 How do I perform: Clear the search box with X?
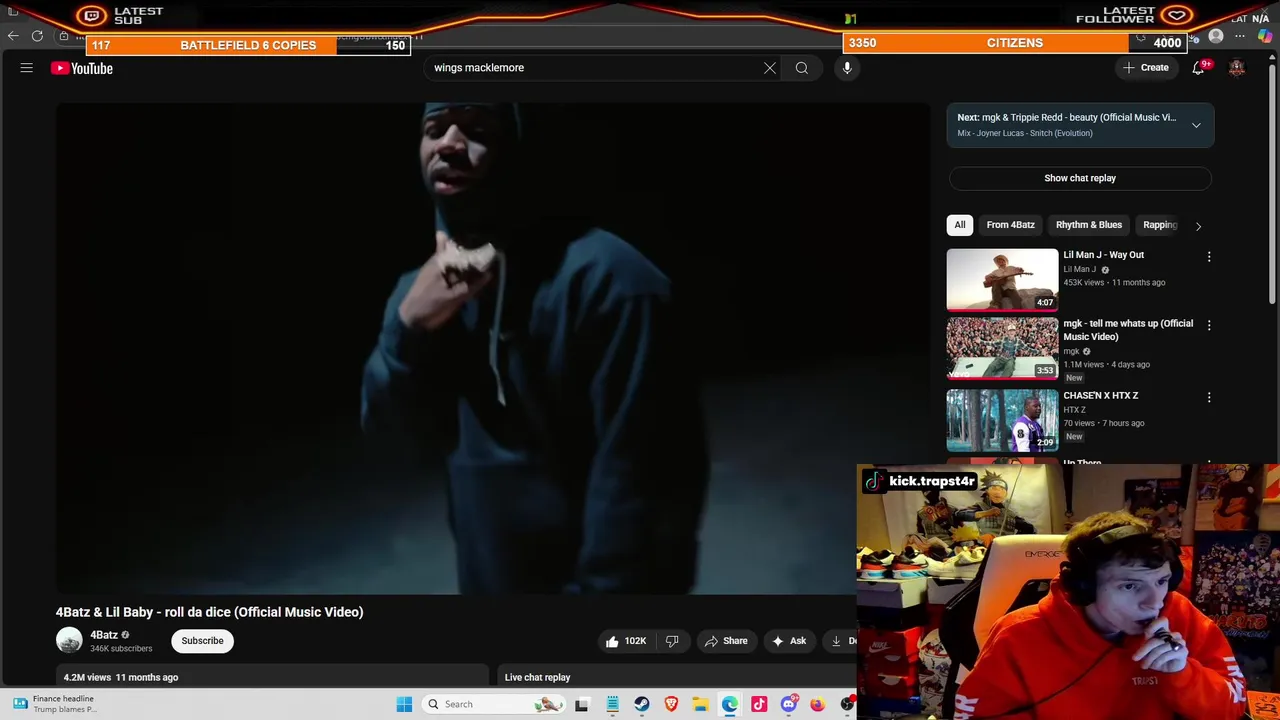[x=770, y=68]
